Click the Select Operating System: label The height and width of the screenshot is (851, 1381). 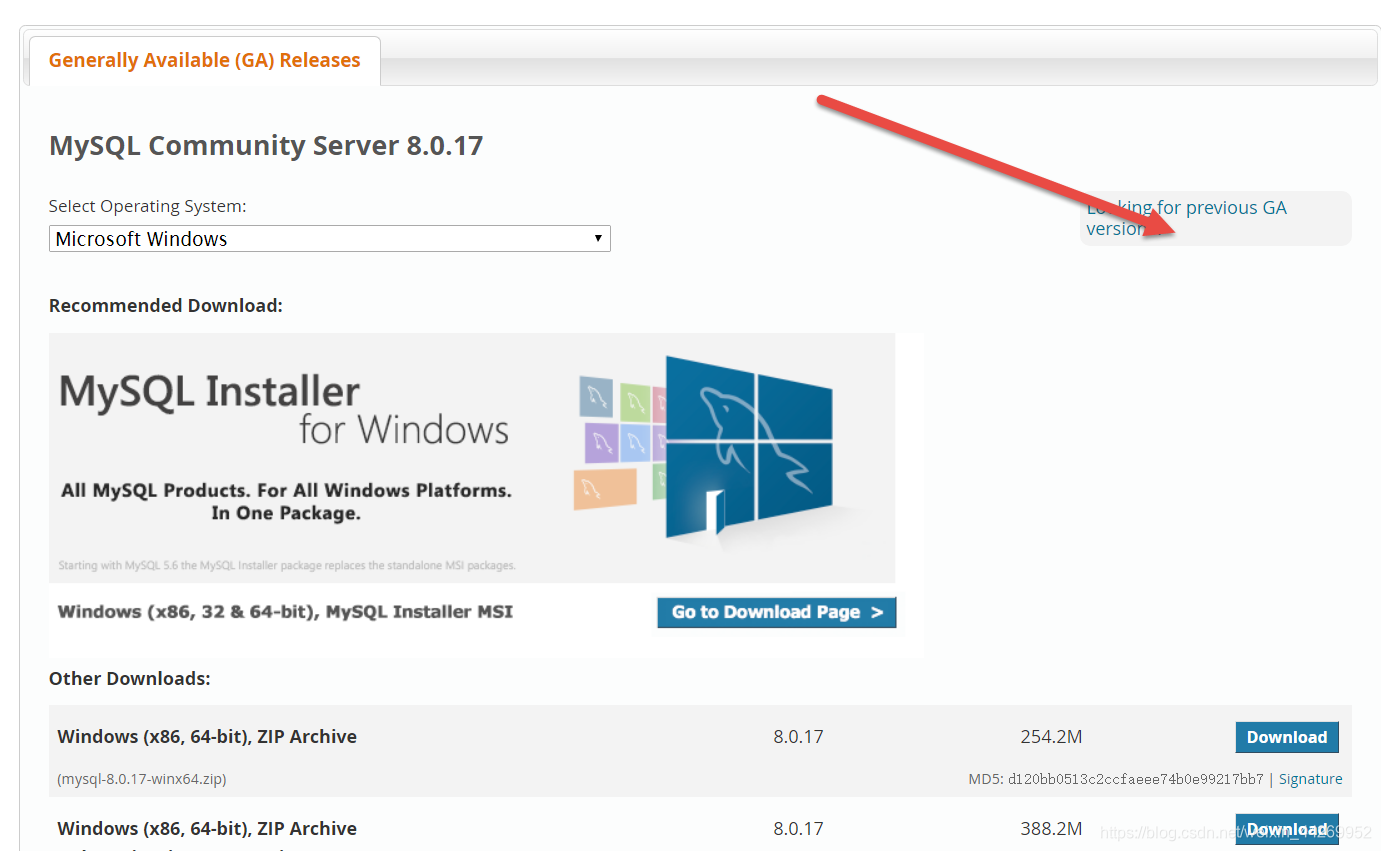(148, 206)
